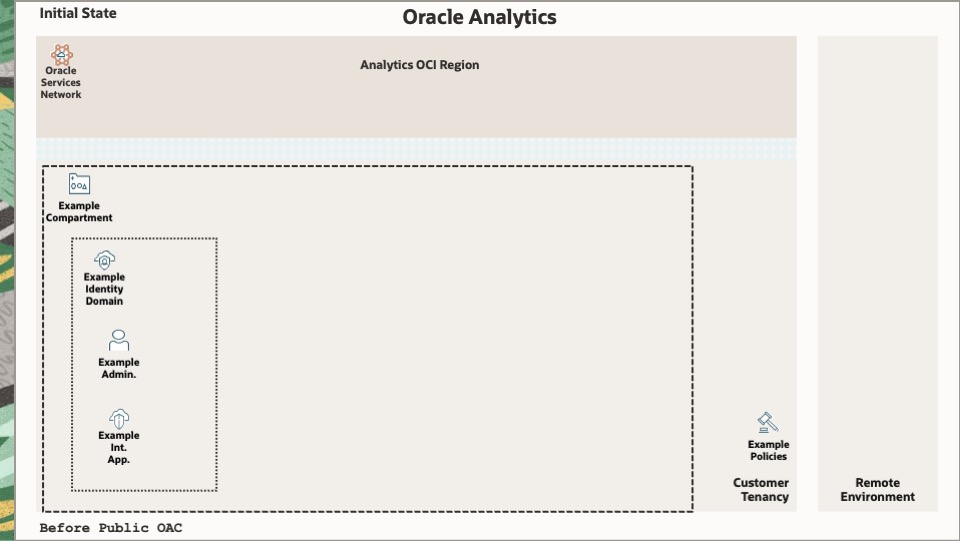The height and width of the screenshot is (541, 960).
Task: Select the Example Admin user icon
Action: [119, 341]
